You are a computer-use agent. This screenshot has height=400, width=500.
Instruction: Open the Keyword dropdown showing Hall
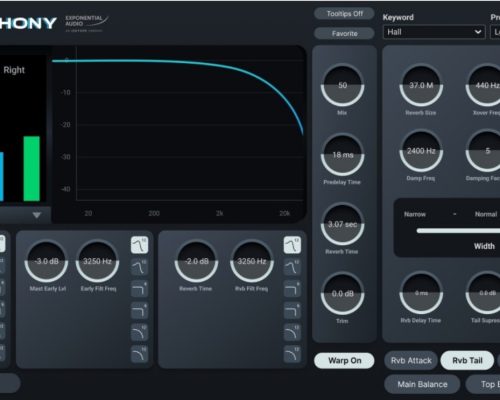[434, 32]
